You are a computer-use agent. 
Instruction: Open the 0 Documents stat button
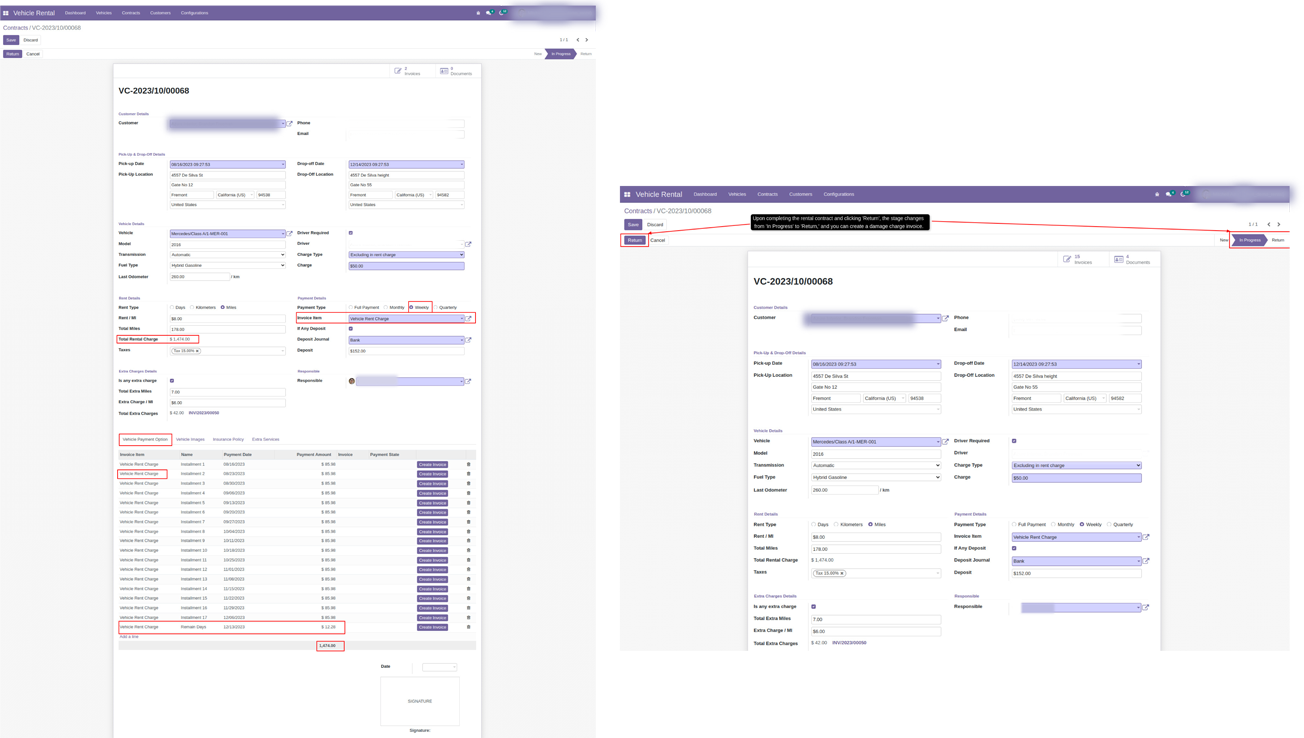pyautogui.click(x=456, y=71)
